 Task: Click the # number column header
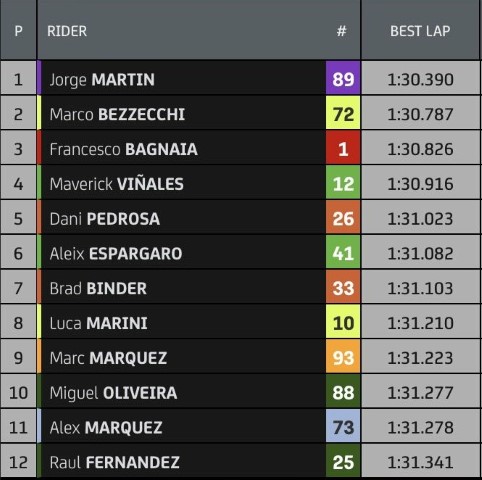pos(341,31)
